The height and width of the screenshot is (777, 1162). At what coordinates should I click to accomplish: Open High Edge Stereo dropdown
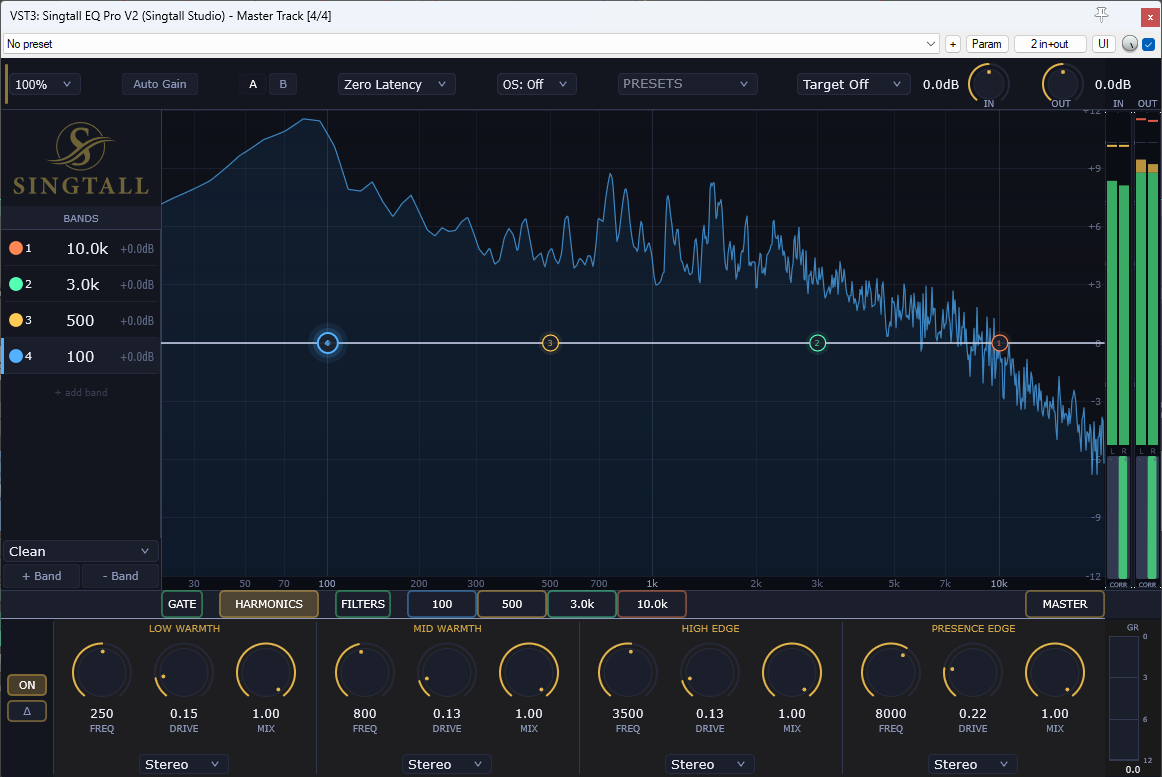pos(709,764)
